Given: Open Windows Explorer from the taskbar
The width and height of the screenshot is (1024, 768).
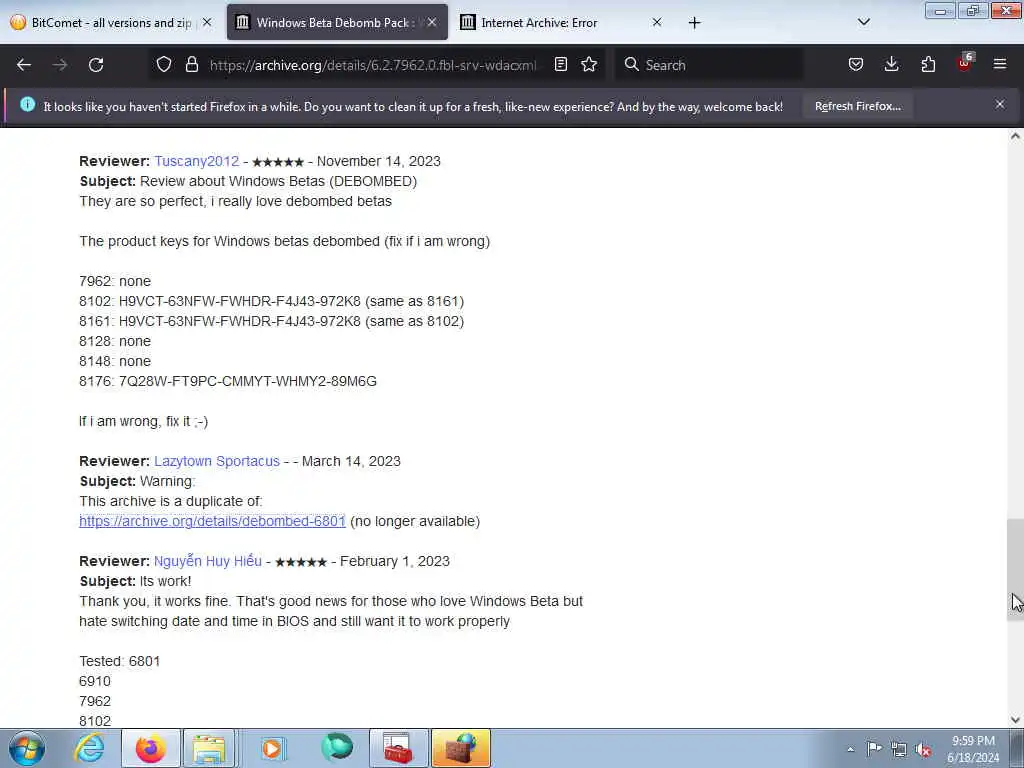Looking at the screenshot, I should (x=209, y=748).
